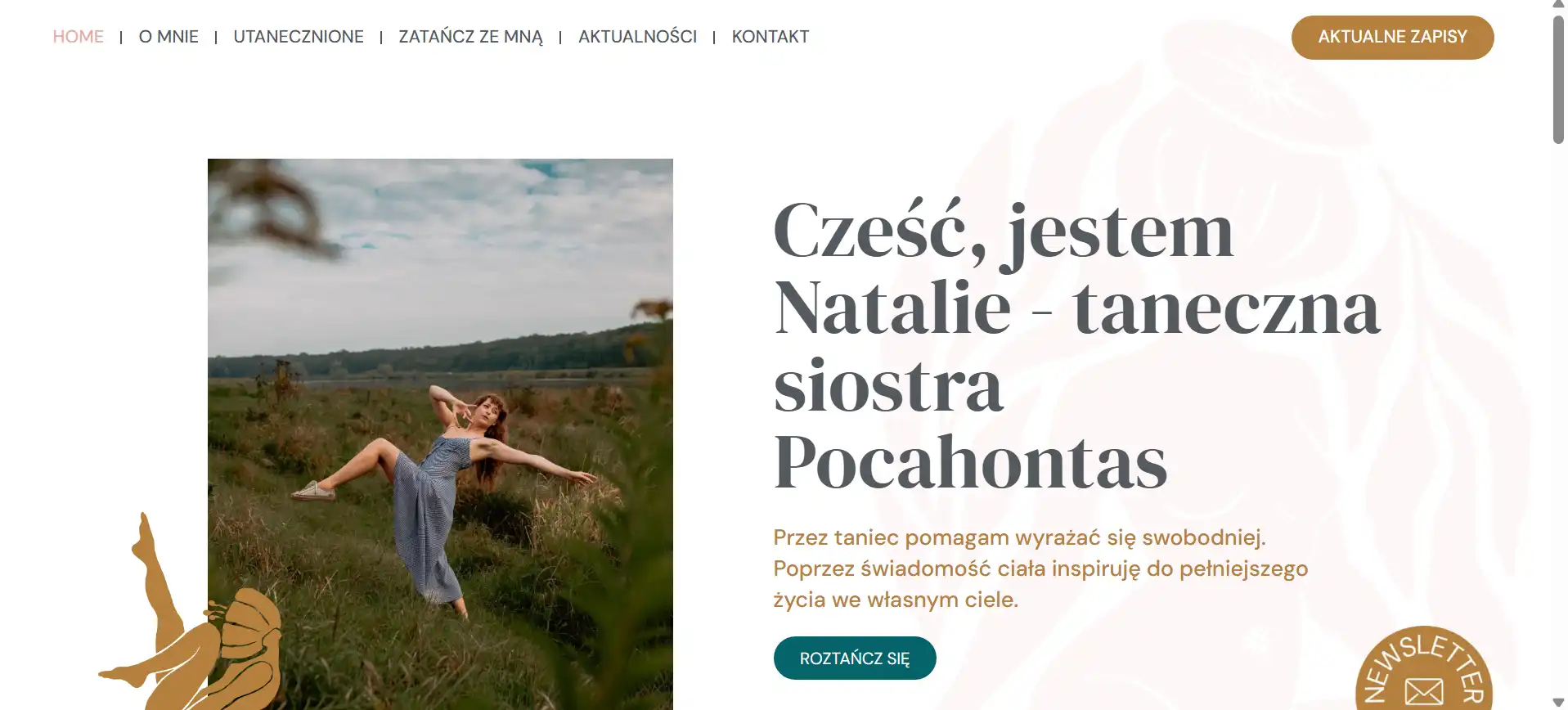Click the scrollbar down arrow
This screenshot has height=710, width=1568.
(x=1558, y=703)
